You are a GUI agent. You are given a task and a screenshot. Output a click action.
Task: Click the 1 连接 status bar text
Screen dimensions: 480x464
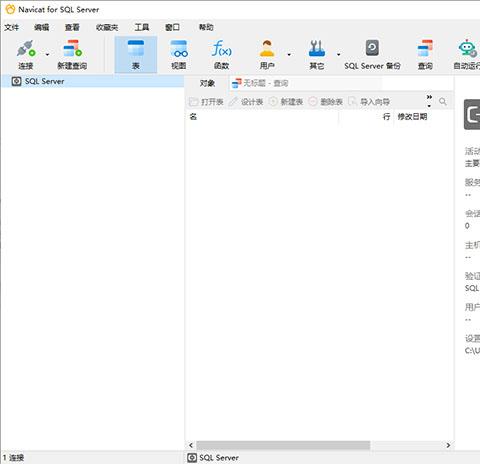[x=13, y=458]
